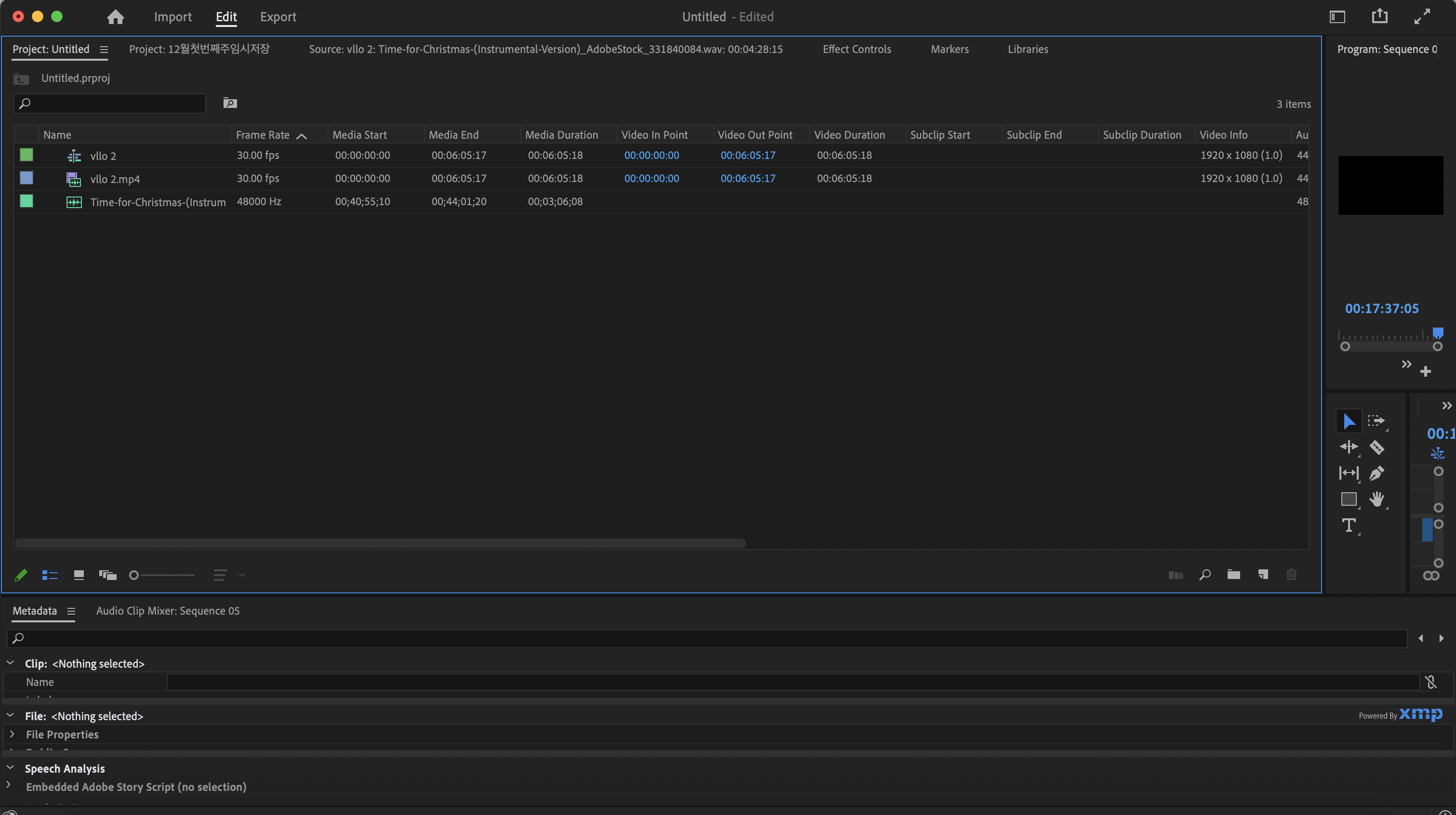Select the Ripple Edit tool
Image resolution: width=1456 pixels, height=815 pixels.
[x=1349, y=447]
